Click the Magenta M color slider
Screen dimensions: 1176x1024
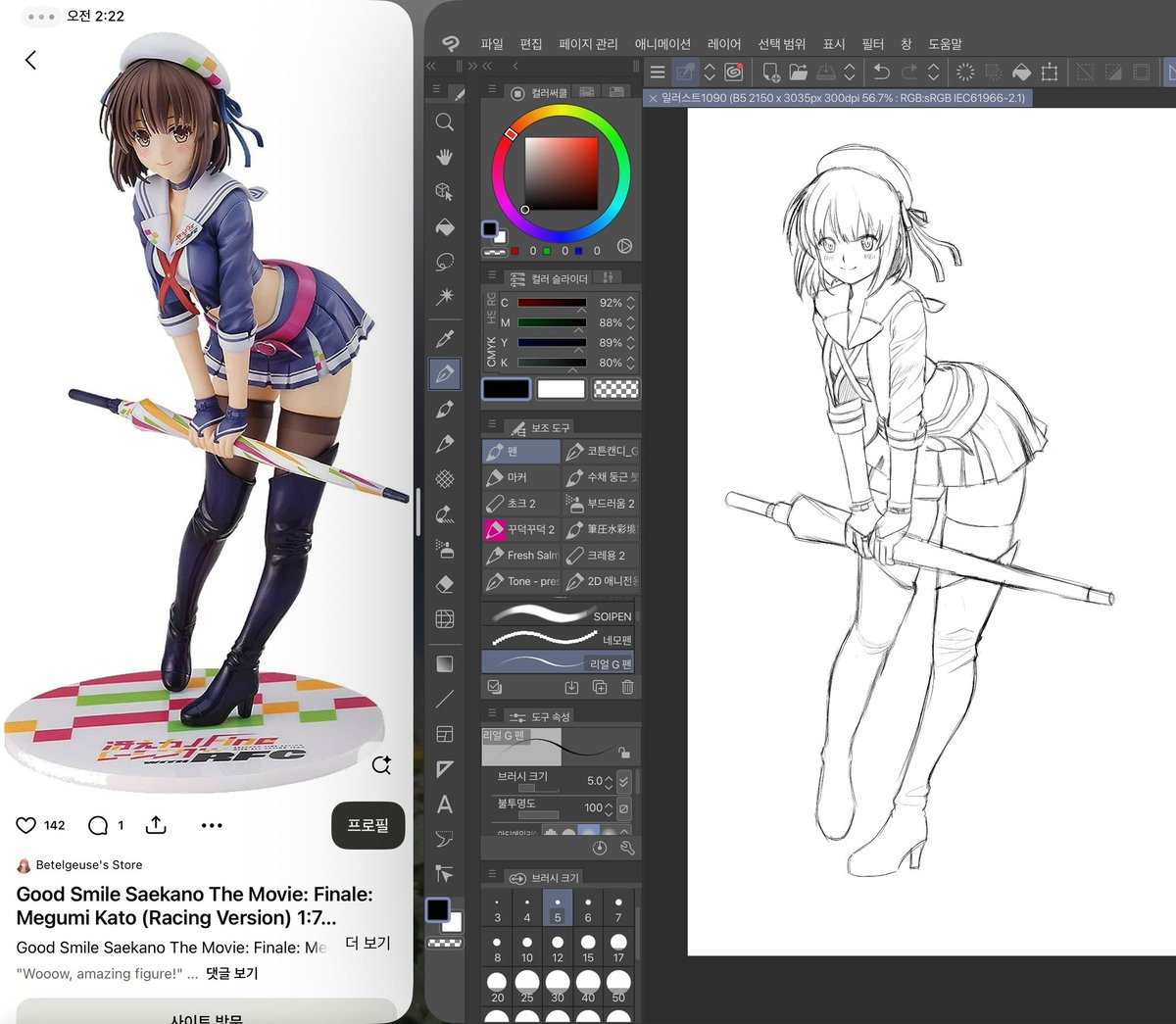[552, 322]
